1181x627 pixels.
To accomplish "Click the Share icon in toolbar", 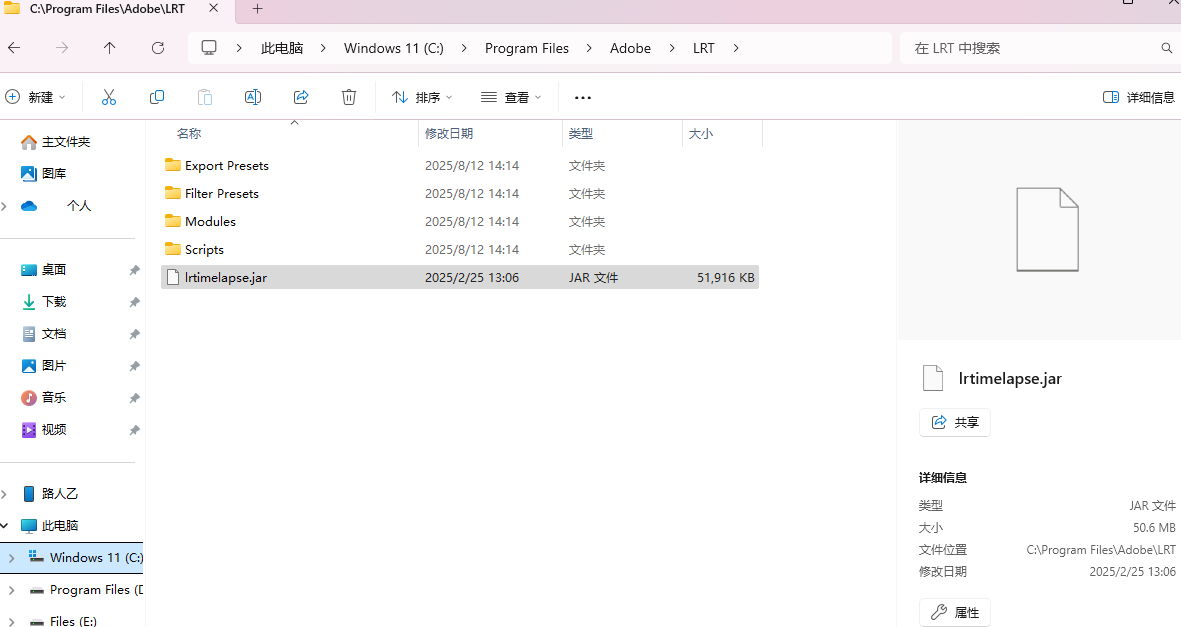I will pyautogui.click(x=301, y=97).
